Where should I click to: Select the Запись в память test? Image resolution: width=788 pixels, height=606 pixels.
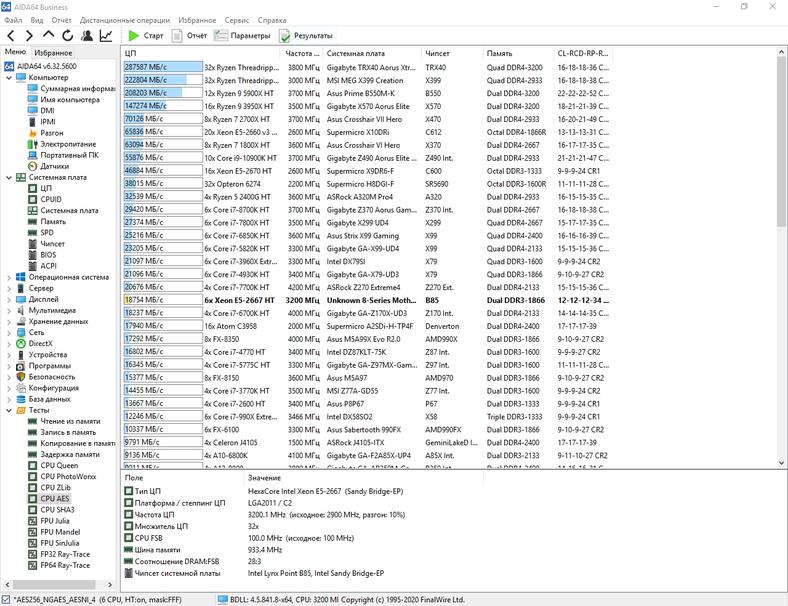[68, 432]
